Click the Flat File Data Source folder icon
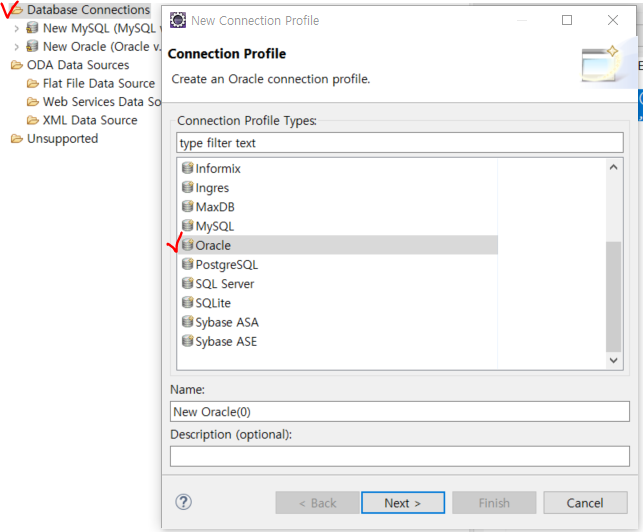643x532 pixels. [x=33, y=84]
